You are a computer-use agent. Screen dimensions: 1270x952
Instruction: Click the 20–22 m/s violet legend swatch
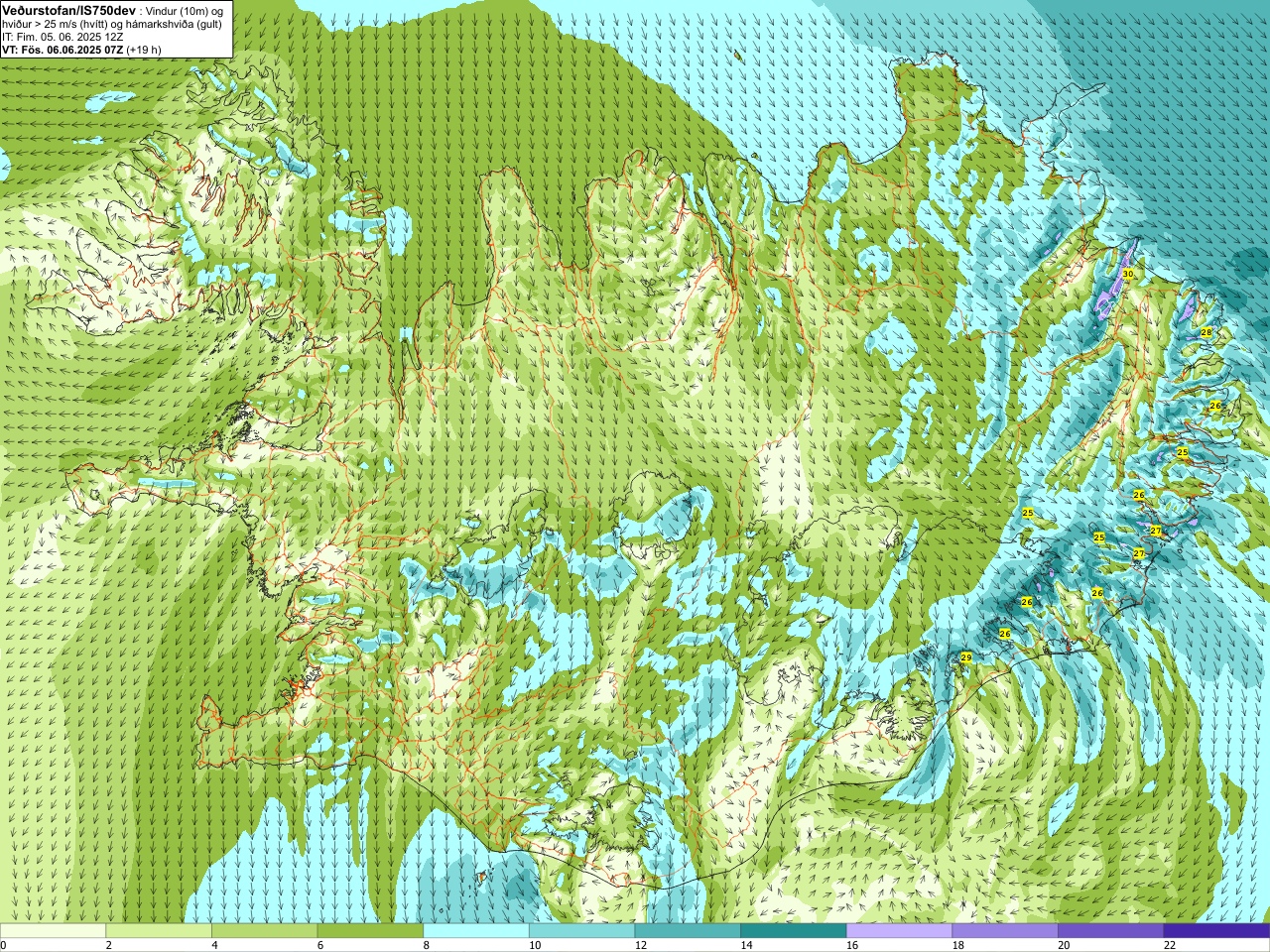coord(1111,931)
